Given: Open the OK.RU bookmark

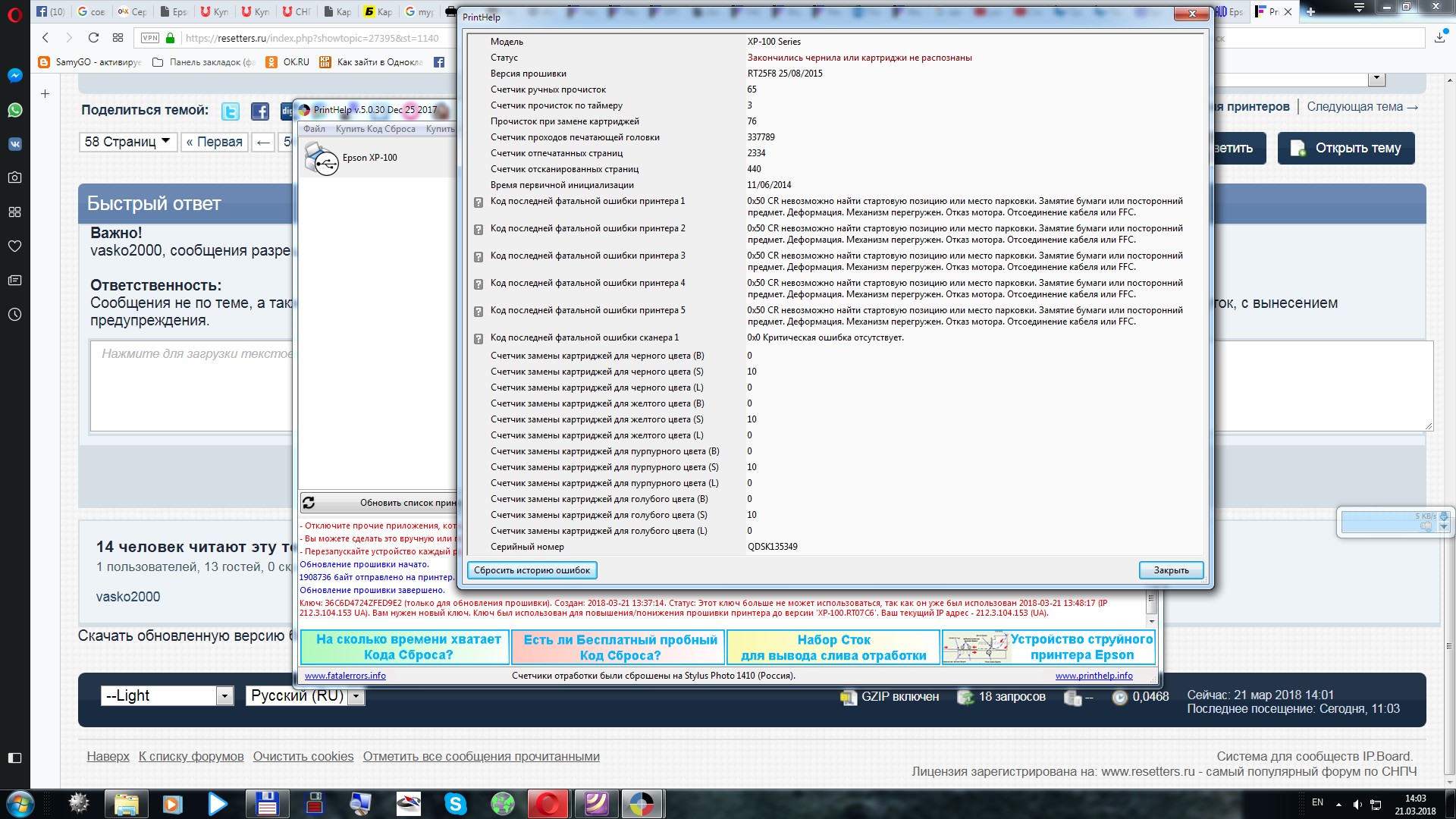Looking at the screenshot, I should (x=287, y=62).
